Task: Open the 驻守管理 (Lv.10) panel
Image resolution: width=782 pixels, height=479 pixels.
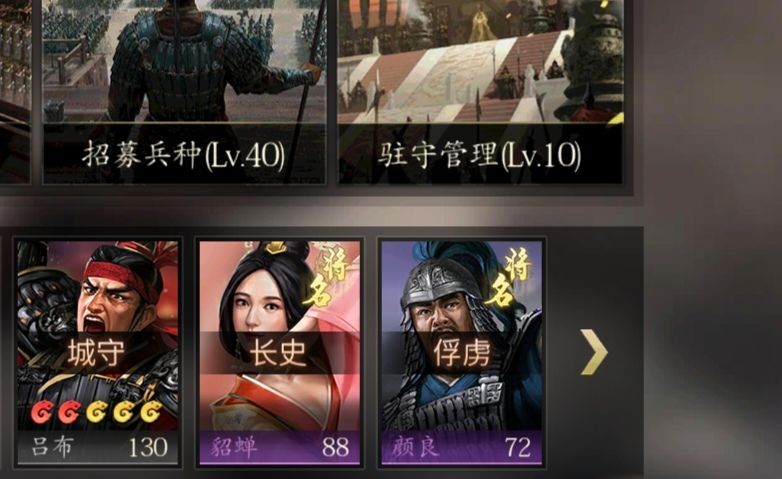Action: pos(480,91)
